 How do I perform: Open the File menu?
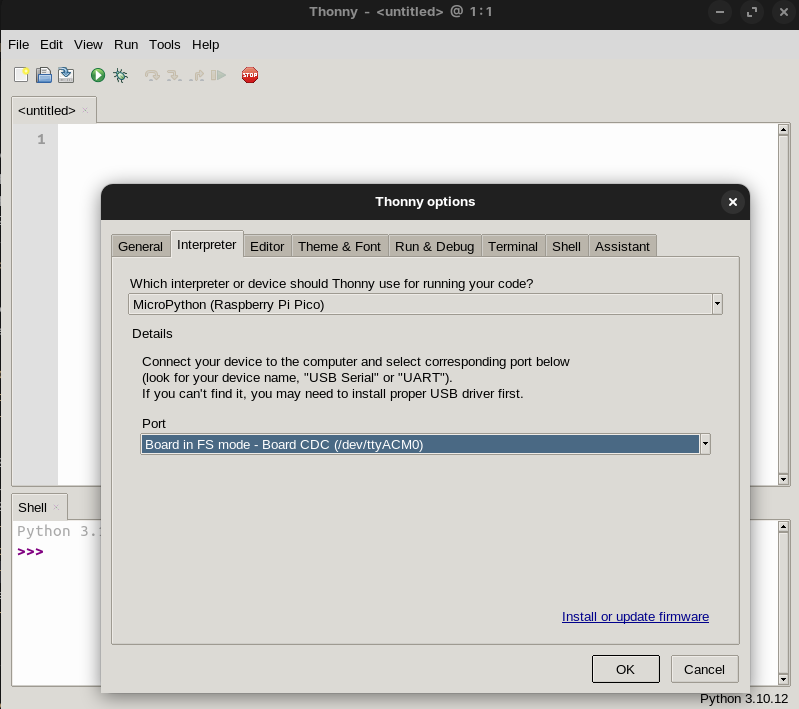tap(18, 45)
